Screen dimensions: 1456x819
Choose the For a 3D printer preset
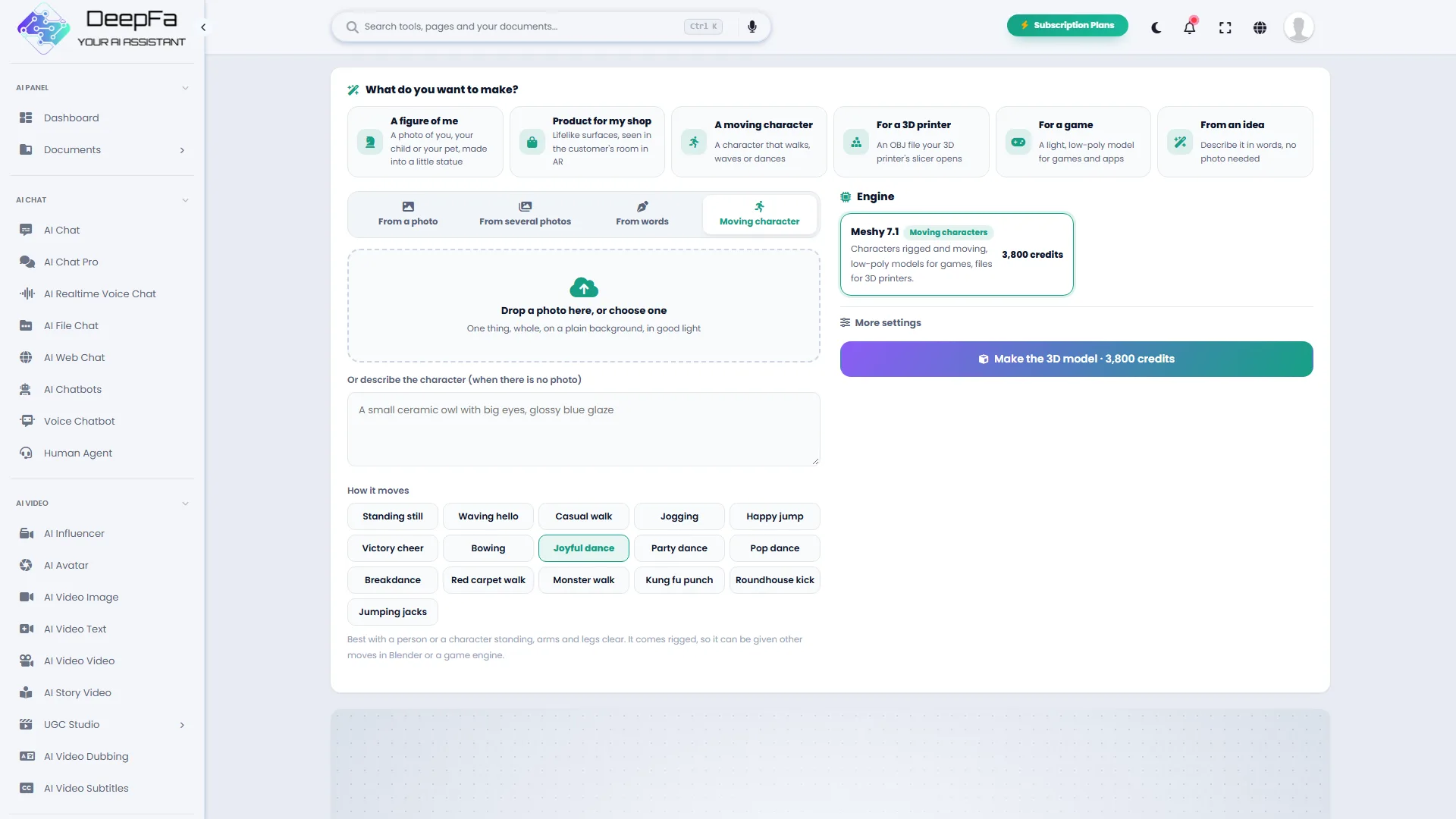(x=911, y=142)
